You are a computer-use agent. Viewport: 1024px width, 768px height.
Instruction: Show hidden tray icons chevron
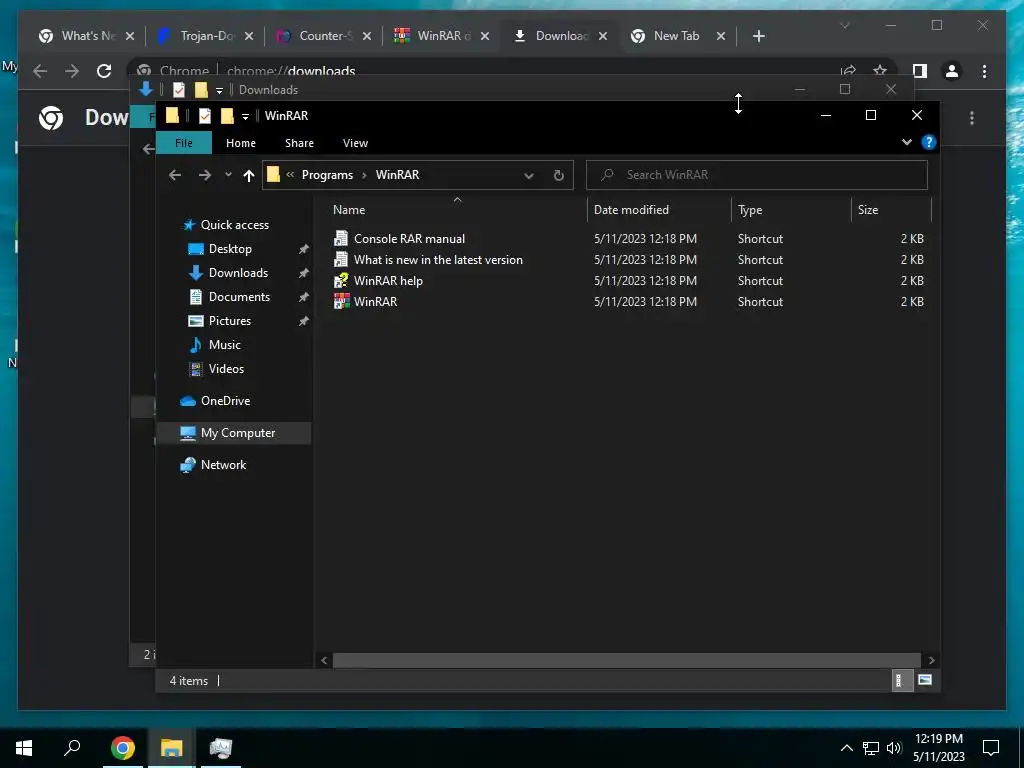[846, 748]
